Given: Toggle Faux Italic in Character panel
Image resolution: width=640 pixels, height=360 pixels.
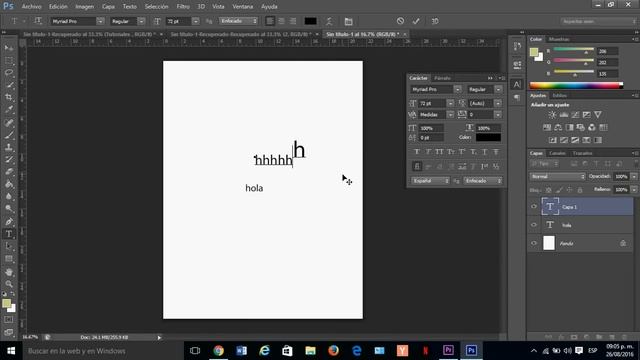Looking at the screenshot, I should (428, 152).
